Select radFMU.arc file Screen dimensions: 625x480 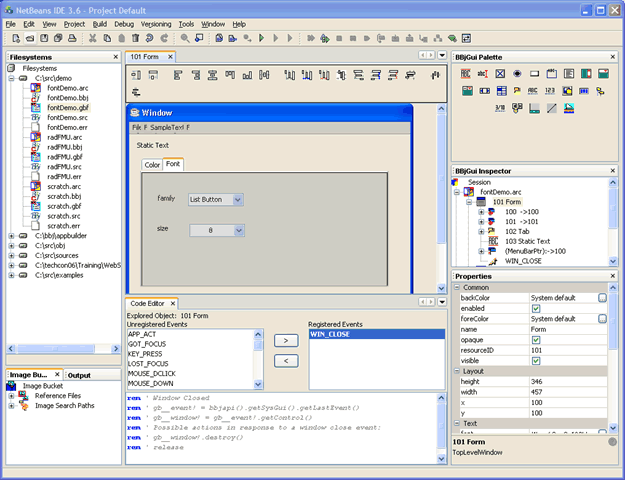[x=65, y=137]
